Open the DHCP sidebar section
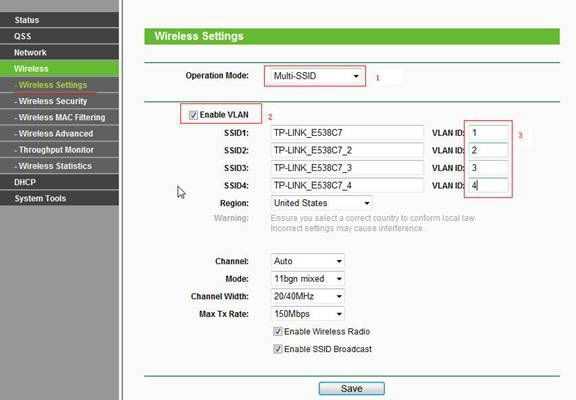This screenshot has width=576, height=400. [59, 182]
